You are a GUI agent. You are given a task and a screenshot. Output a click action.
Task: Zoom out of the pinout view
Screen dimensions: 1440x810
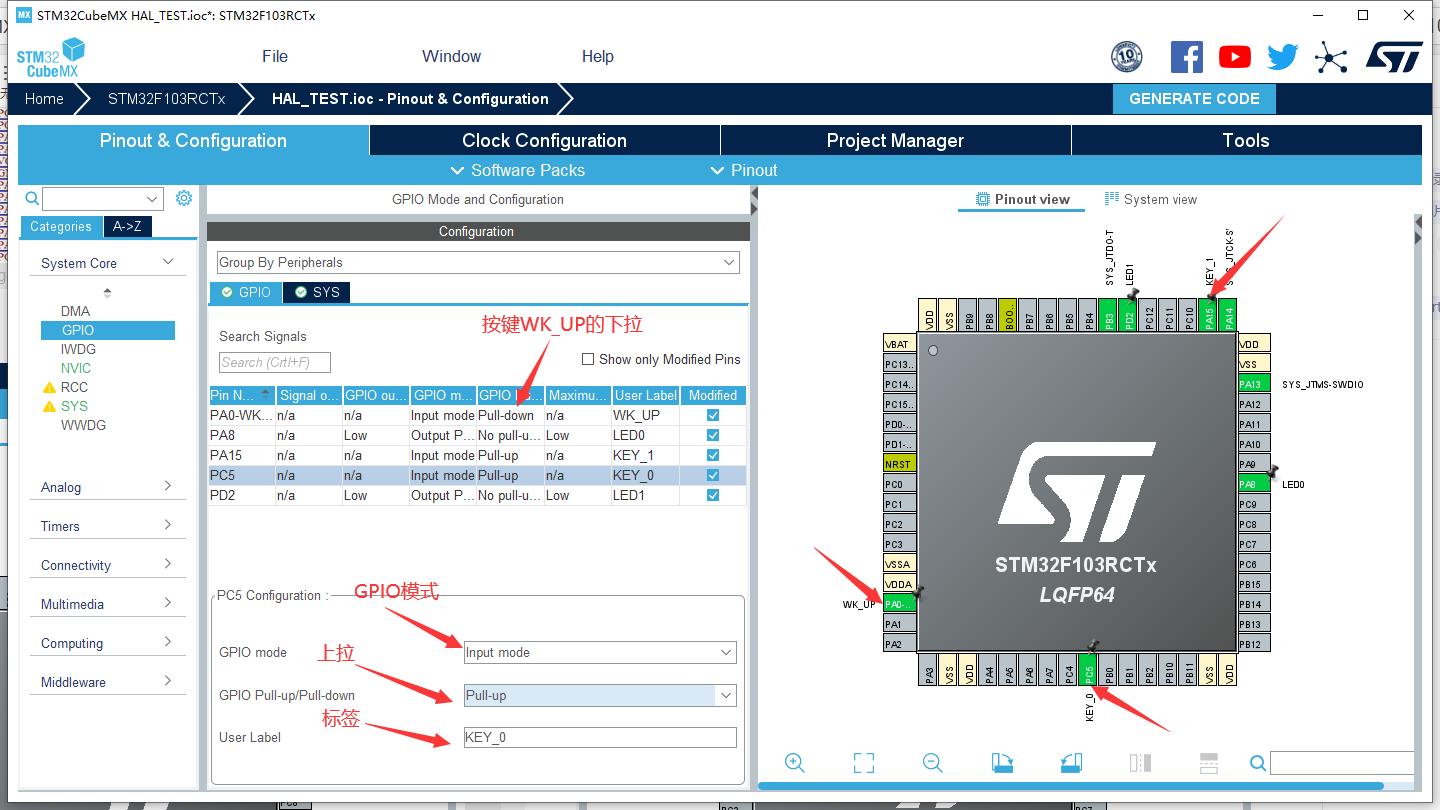(x=932, y=762)
